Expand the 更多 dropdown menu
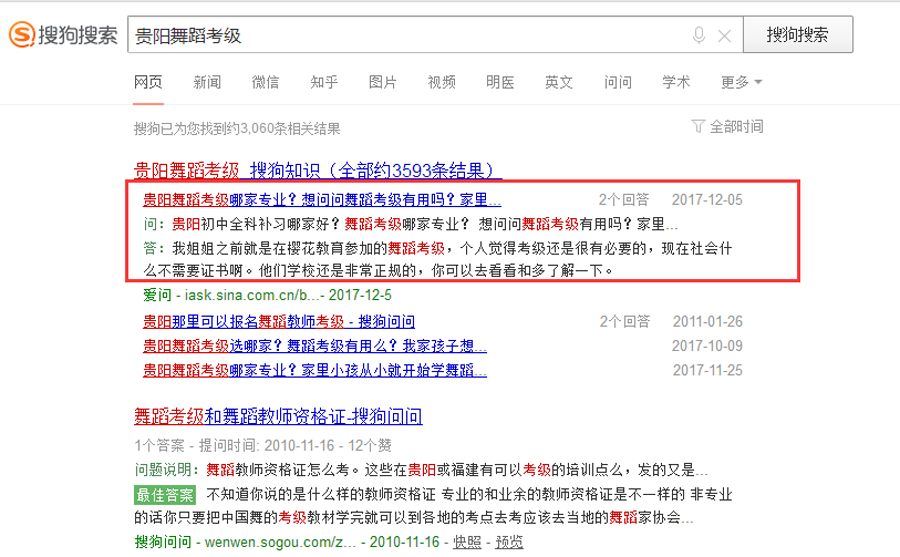Viewport: 900px width, 557px height. [741, 82]
